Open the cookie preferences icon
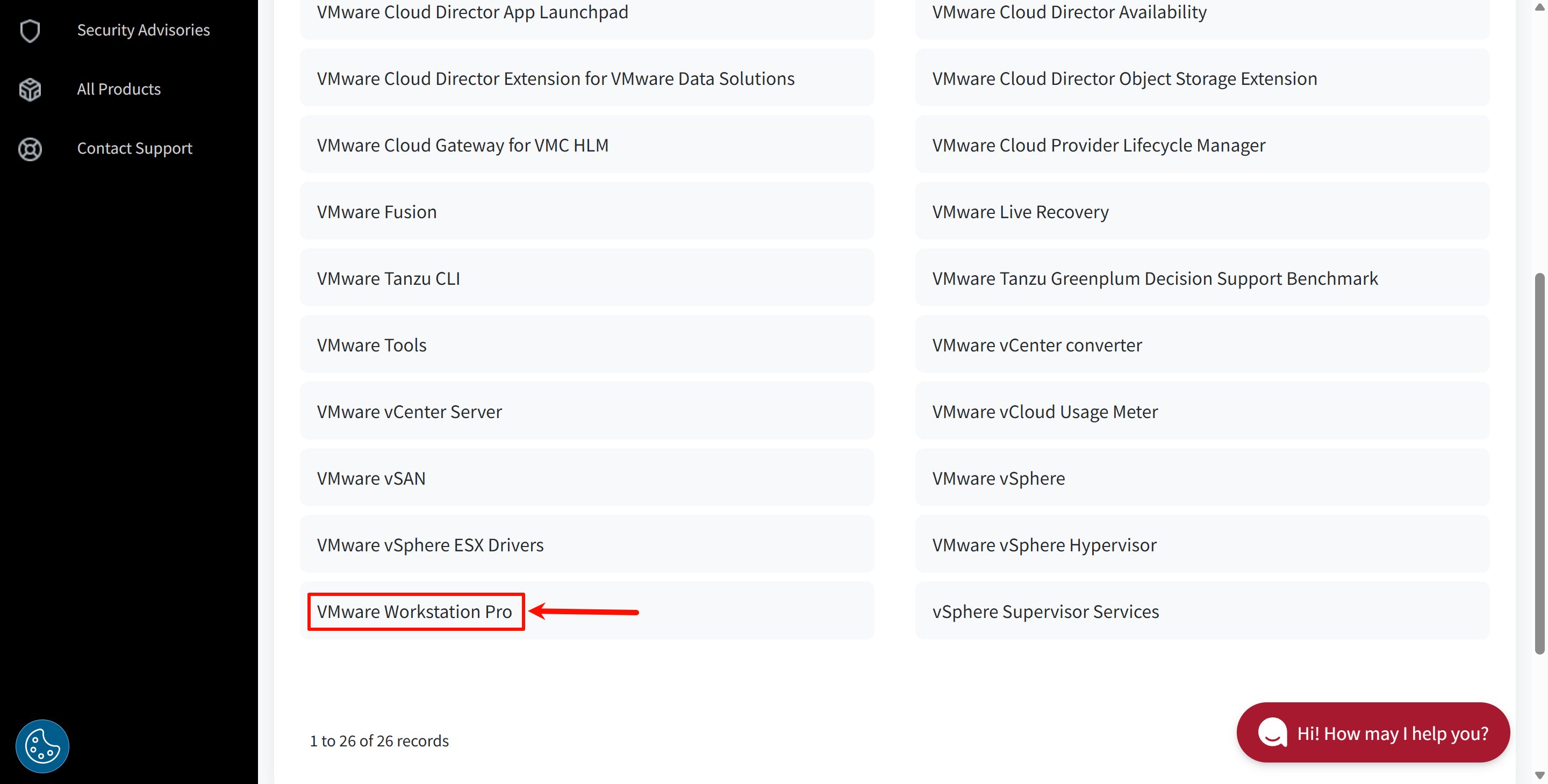Screen dimensions: 1548x784 click(42, 745)
